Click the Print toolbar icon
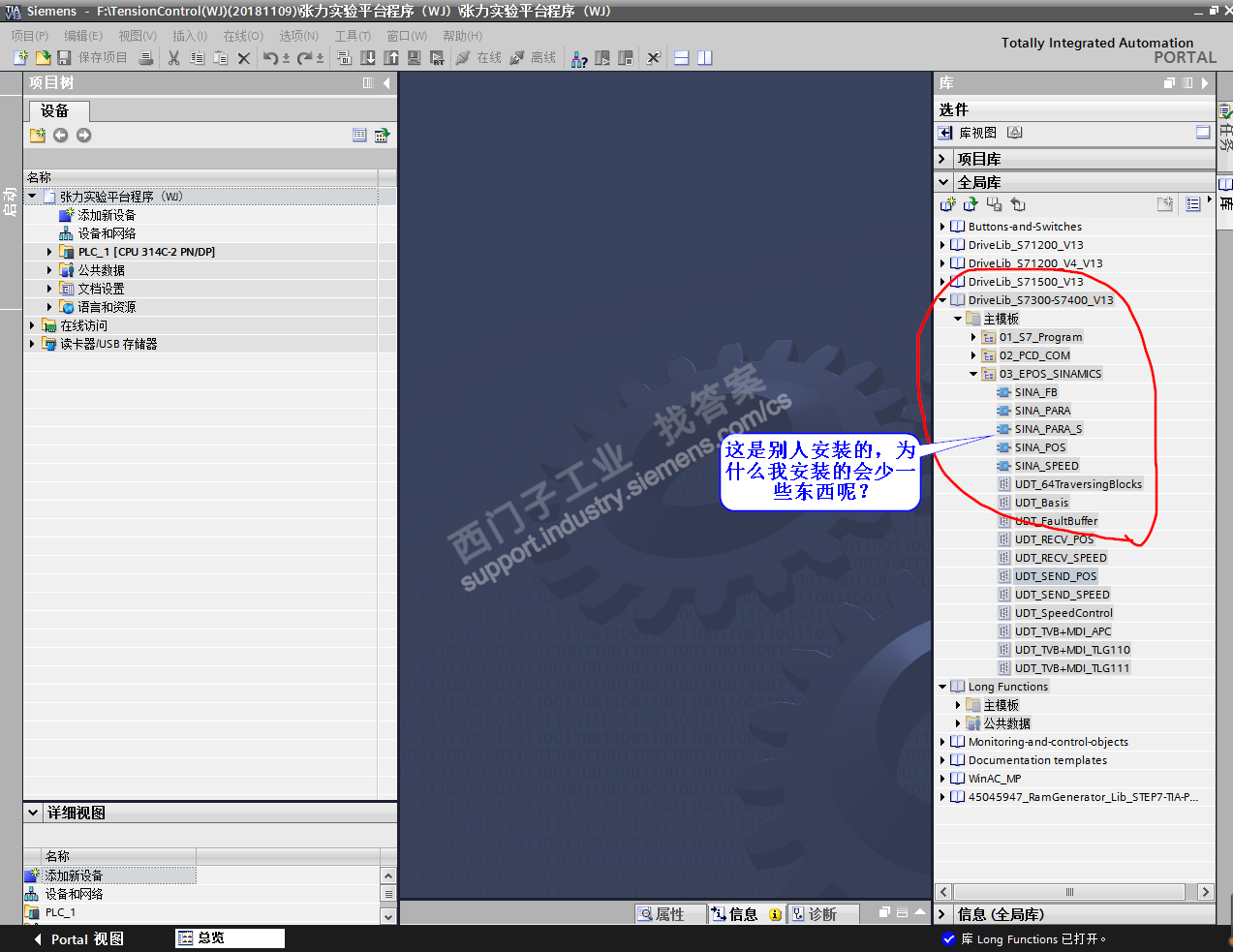 point(145,58)
